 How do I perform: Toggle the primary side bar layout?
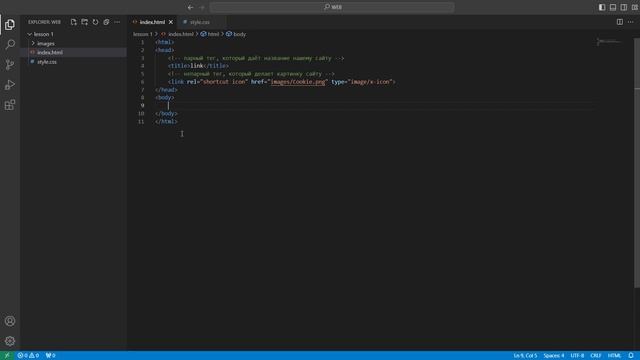(602, 7)
